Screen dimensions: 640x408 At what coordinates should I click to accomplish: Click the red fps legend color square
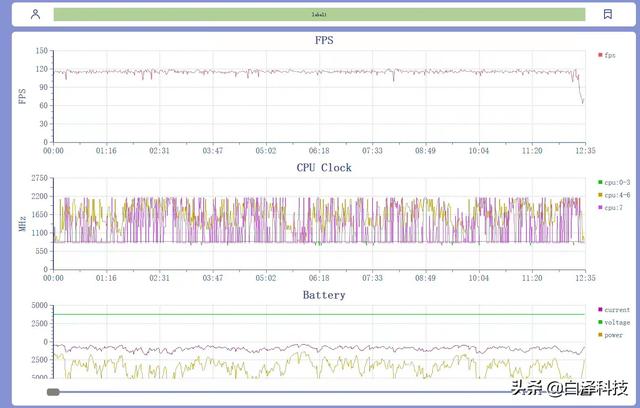[600, 55]
